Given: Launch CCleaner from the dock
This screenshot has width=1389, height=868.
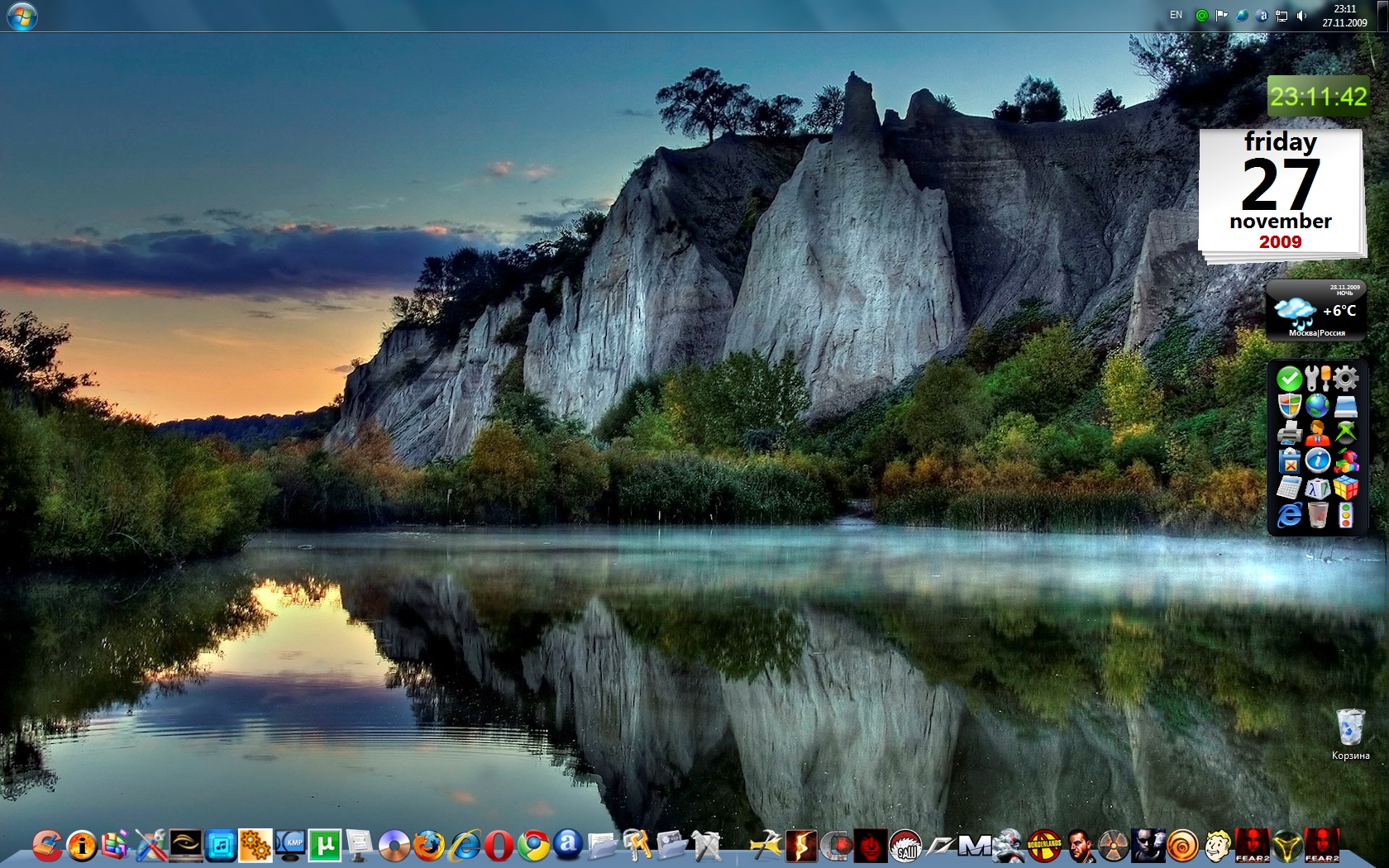Looking at the screenshot, I should pos(48,846).
